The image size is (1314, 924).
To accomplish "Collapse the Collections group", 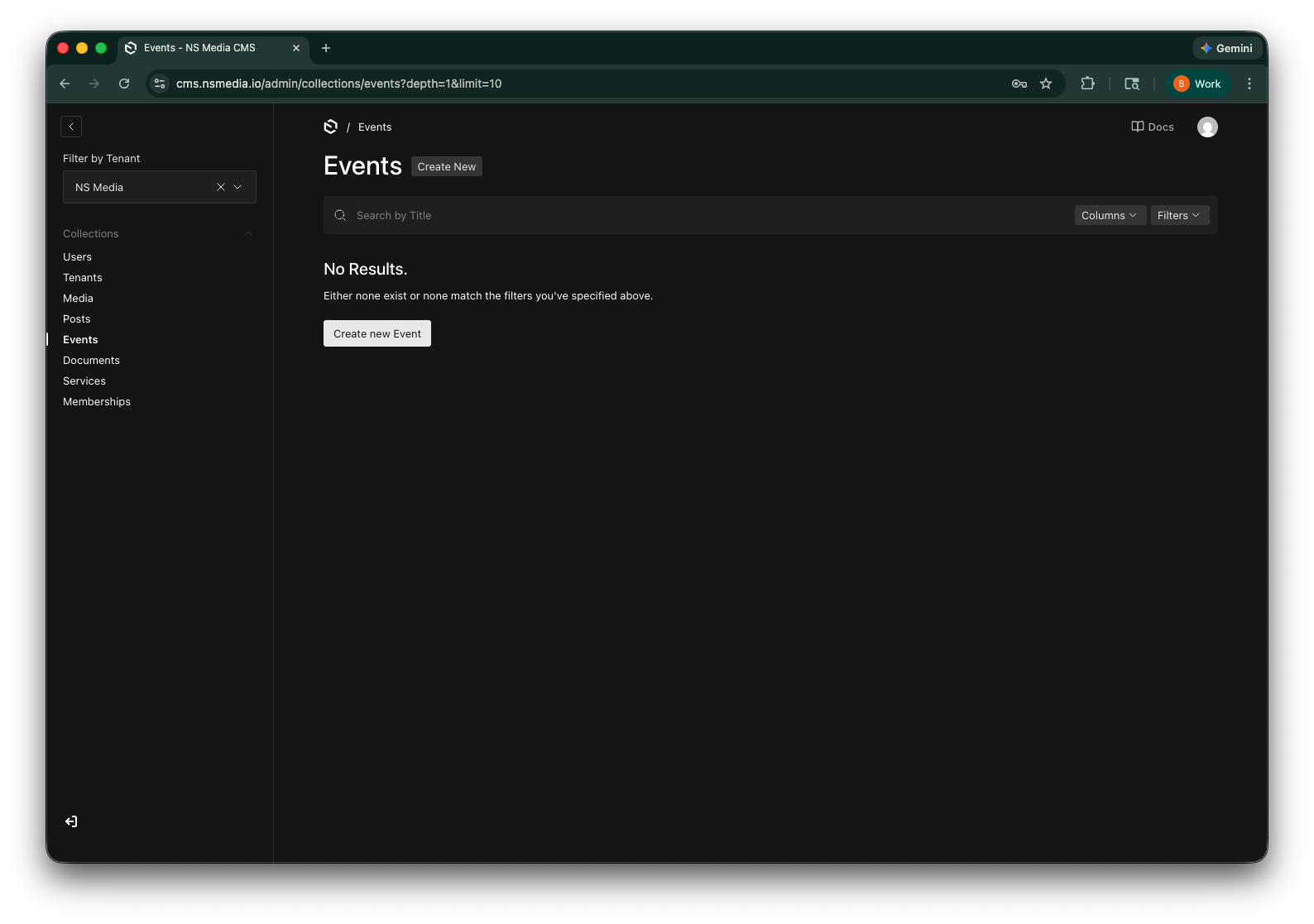I will (247, 234).
